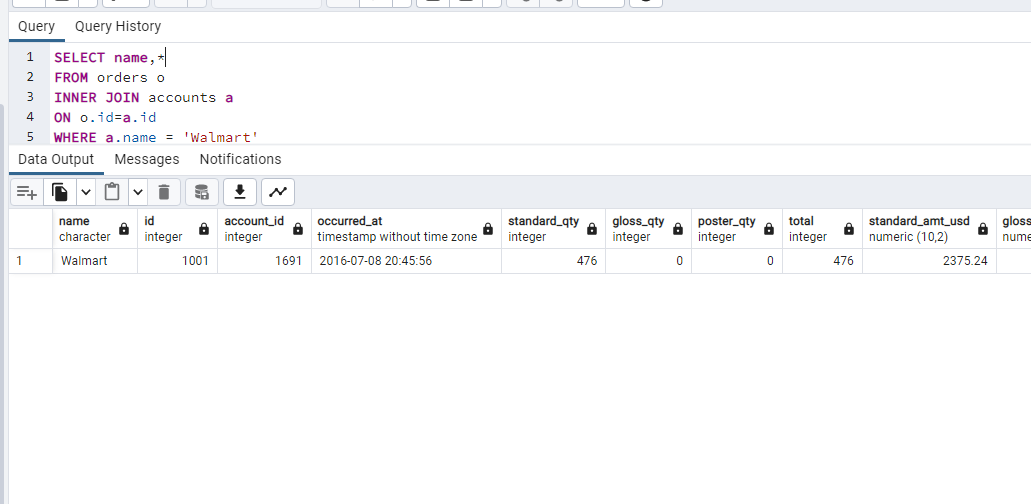
Task: Click the standard_amt_usd column header
Action: tap(930, 229)
